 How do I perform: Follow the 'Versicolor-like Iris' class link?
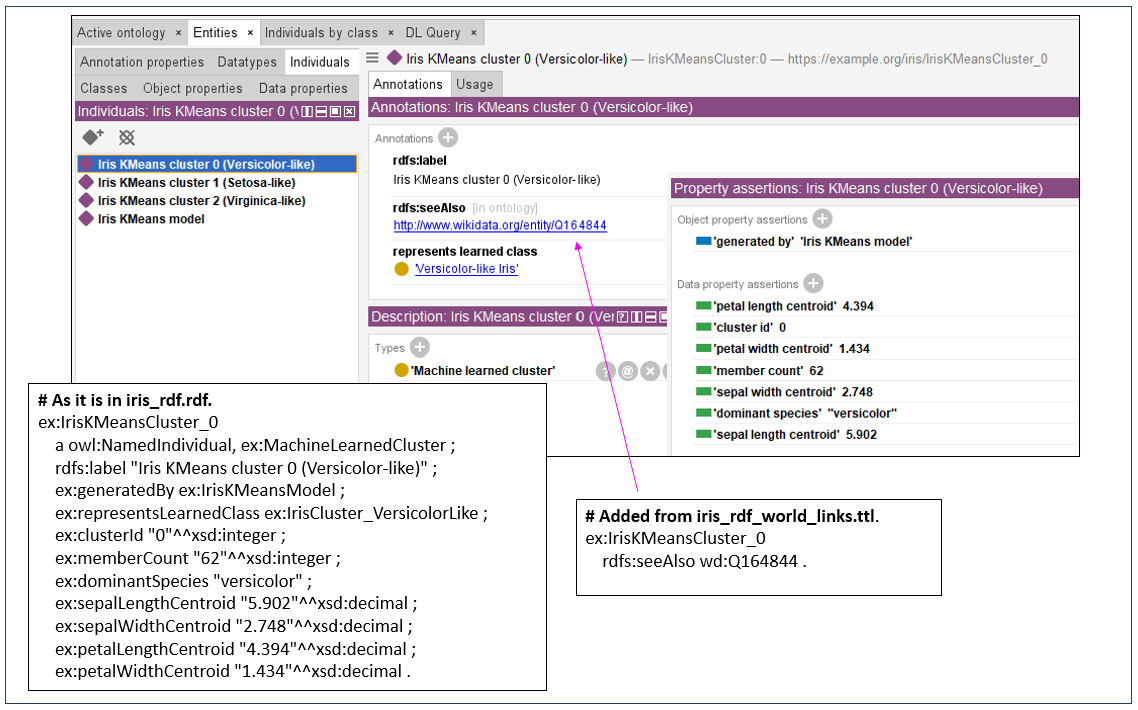pyautogui.click(x=467, y=269)
